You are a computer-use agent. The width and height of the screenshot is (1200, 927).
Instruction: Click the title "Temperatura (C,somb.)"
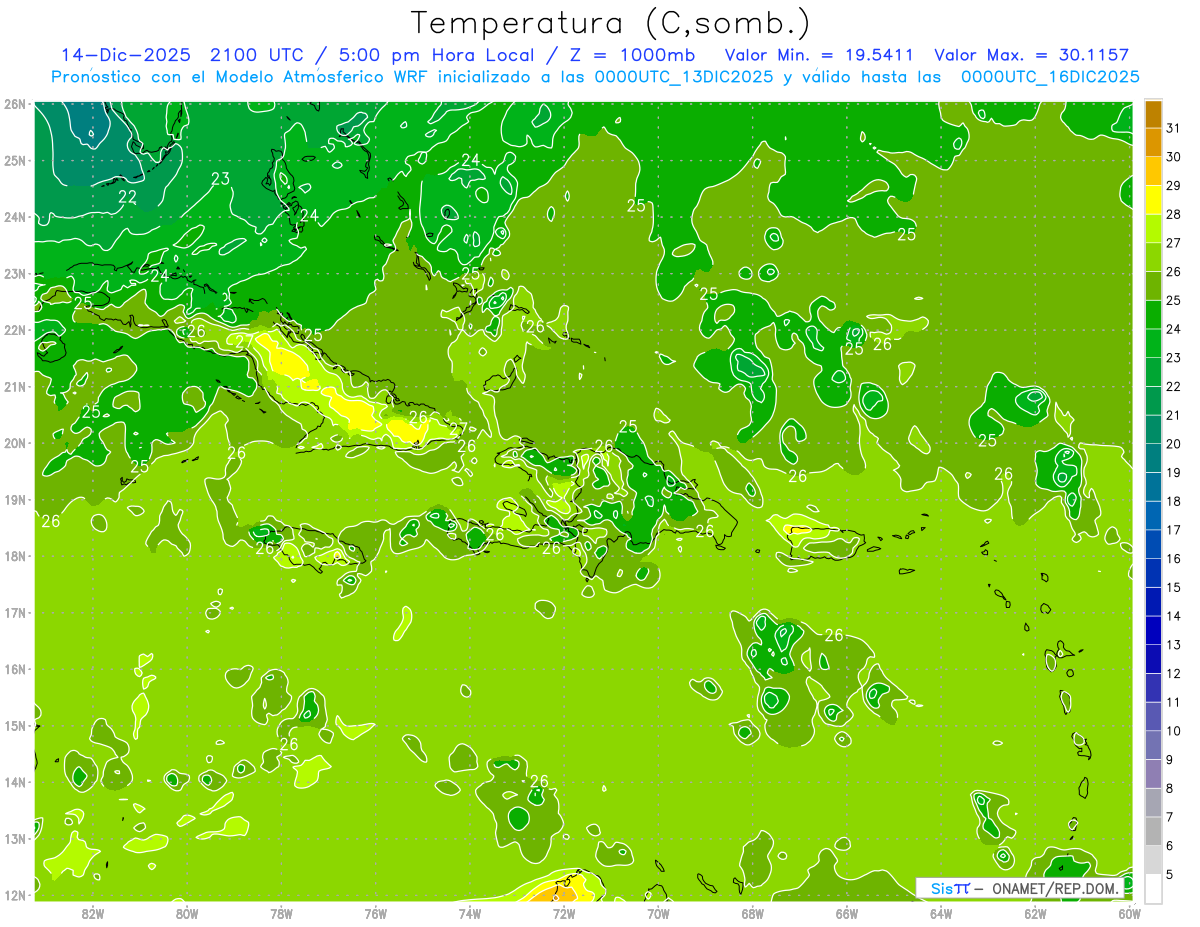point(612,23)
